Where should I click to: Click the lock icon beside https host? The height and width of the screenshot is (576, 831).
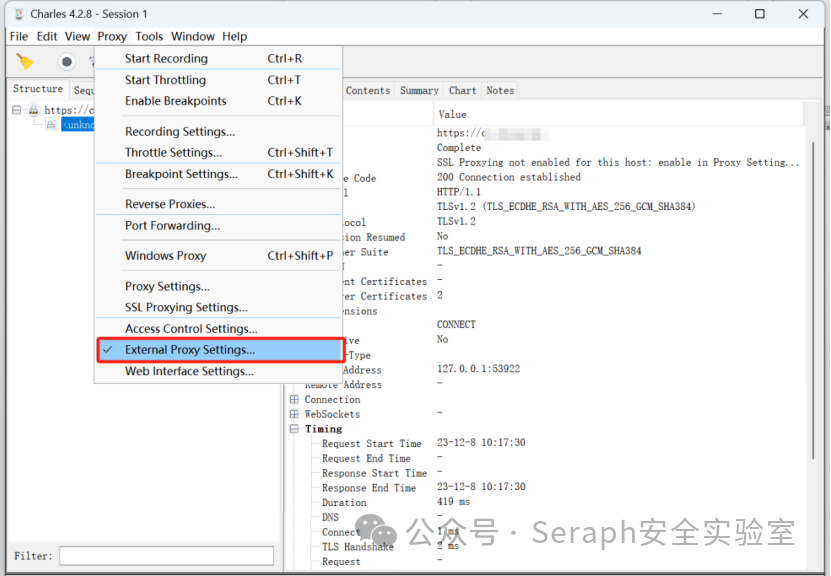click(x=34, y=110)
